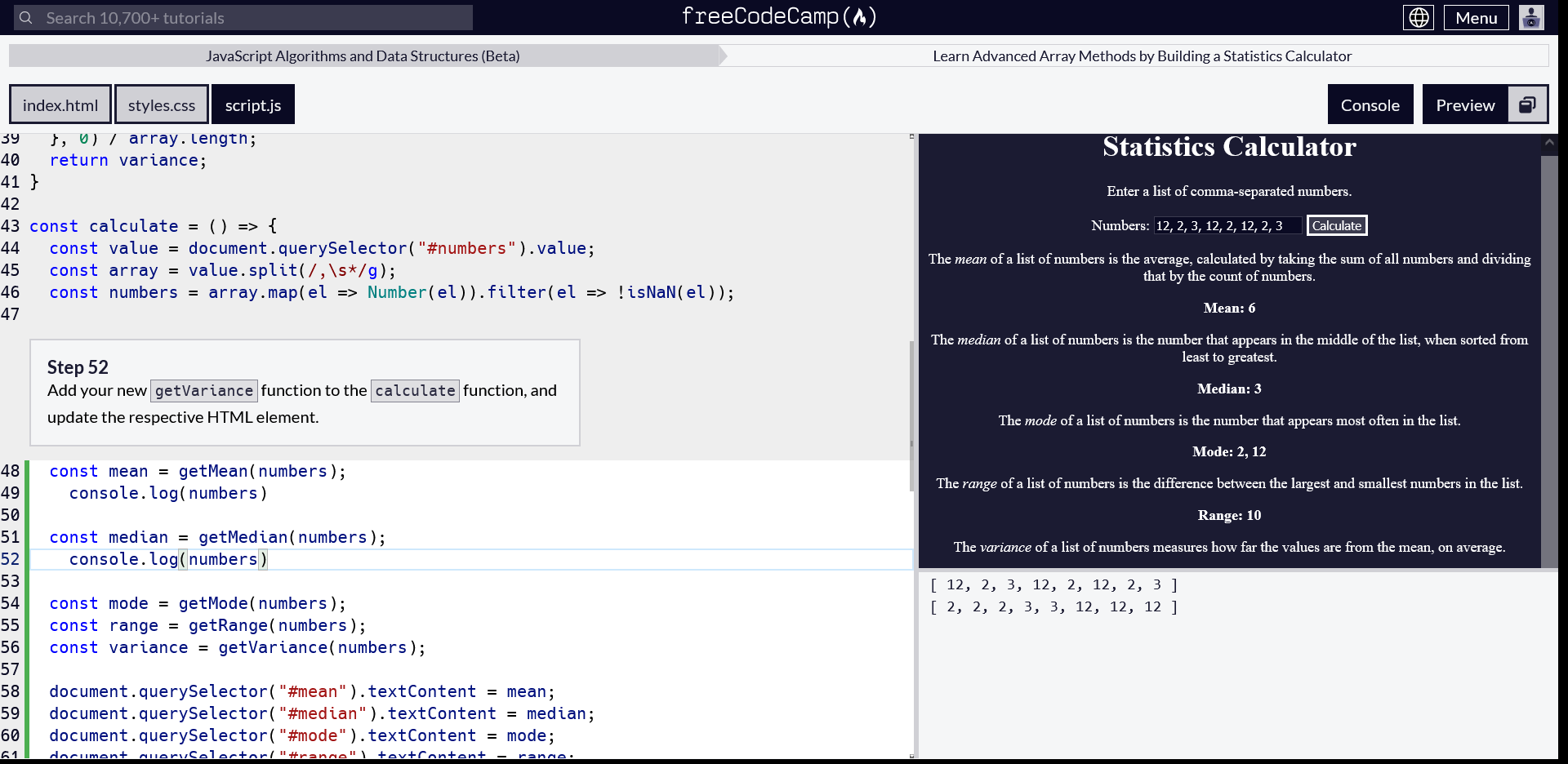Click the getVariance code label in instructions
Viewport: 1568px width, 764px height.
click(x=204, y=390)
